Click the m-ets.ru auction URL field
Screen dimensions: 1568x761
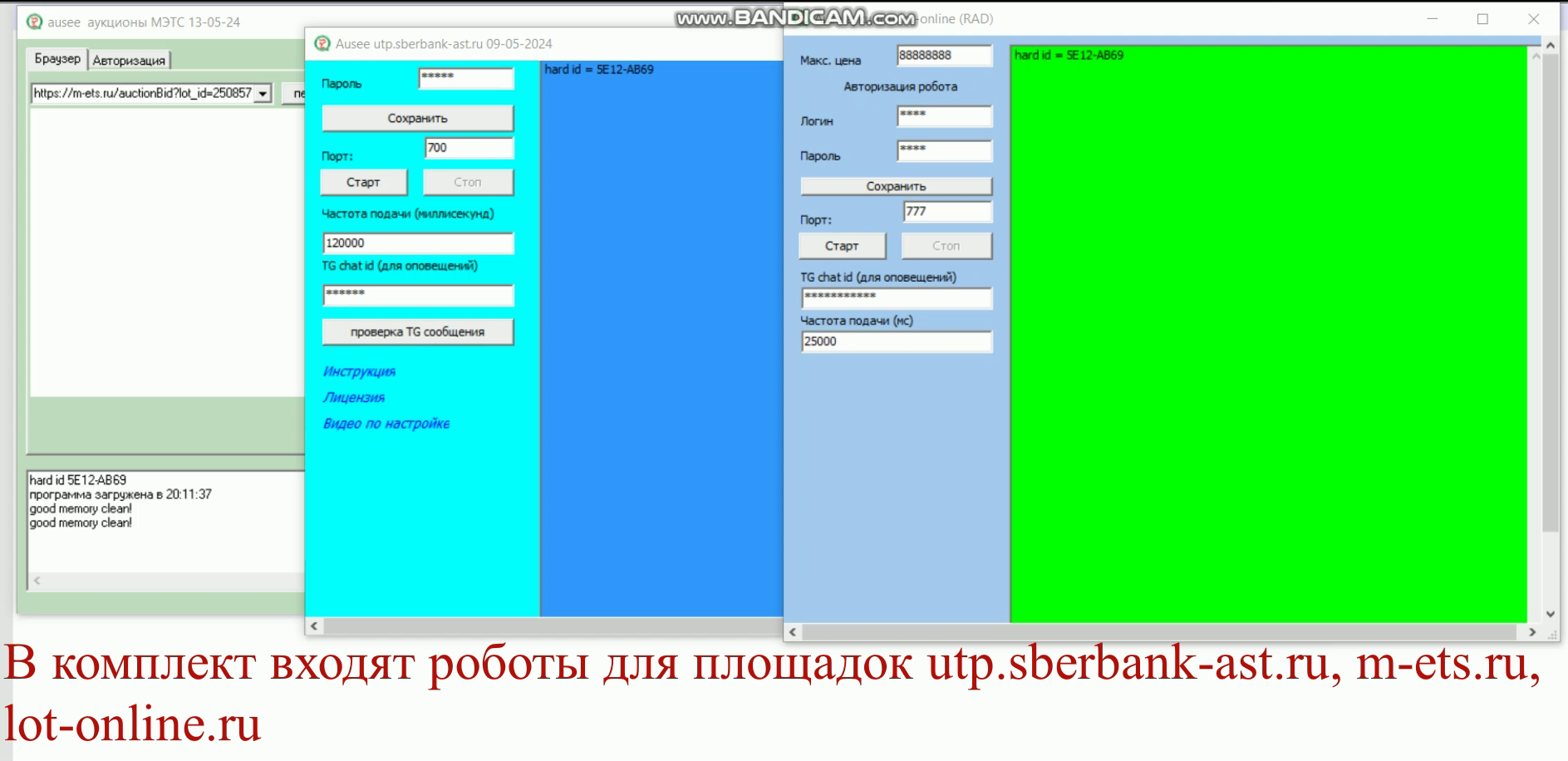coord(143,93)
